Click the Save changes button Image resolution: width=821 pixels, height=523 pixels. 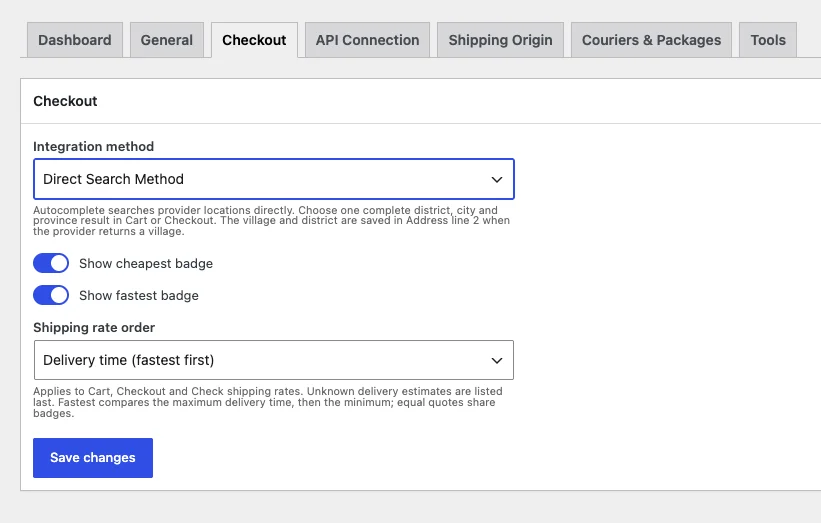(x=93, y=458)
